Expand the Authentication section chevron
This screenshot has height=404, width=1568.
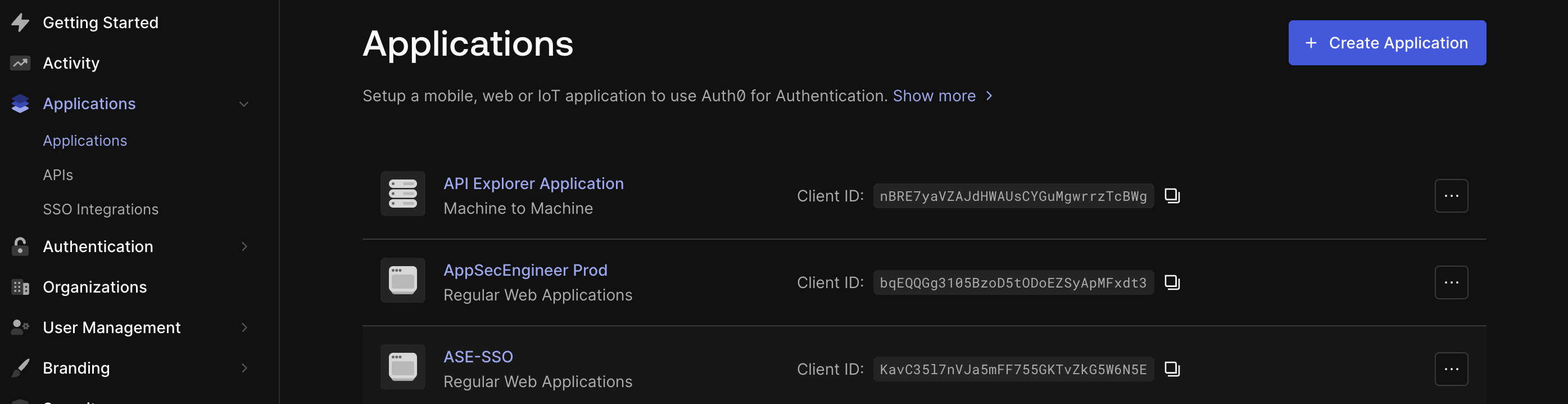click(244, 246)
